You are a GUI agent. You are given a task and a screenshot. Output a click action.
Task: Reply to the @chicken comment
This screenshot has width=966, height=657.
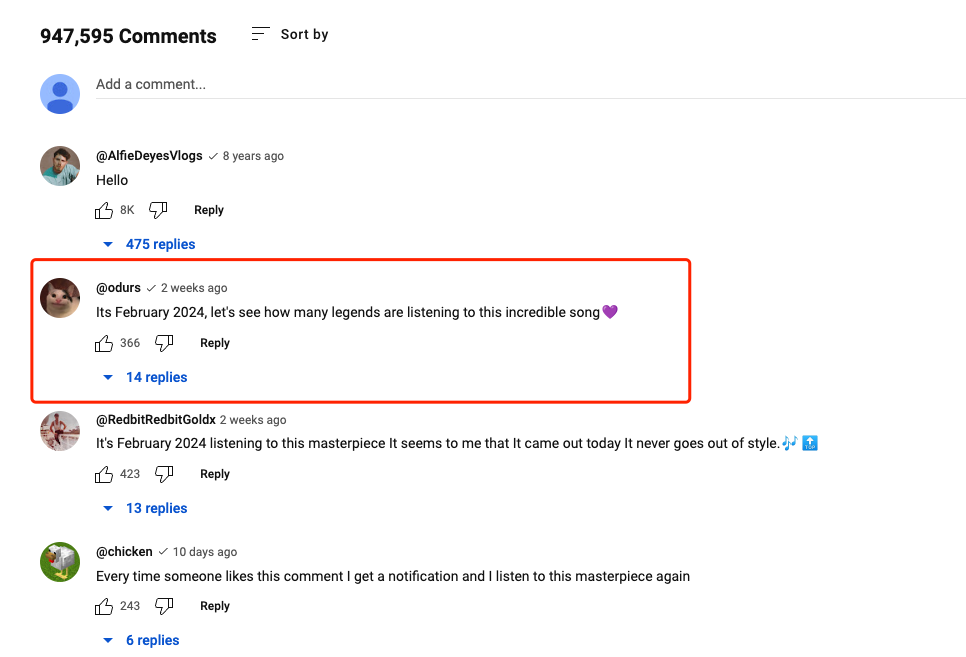(215, 606)
